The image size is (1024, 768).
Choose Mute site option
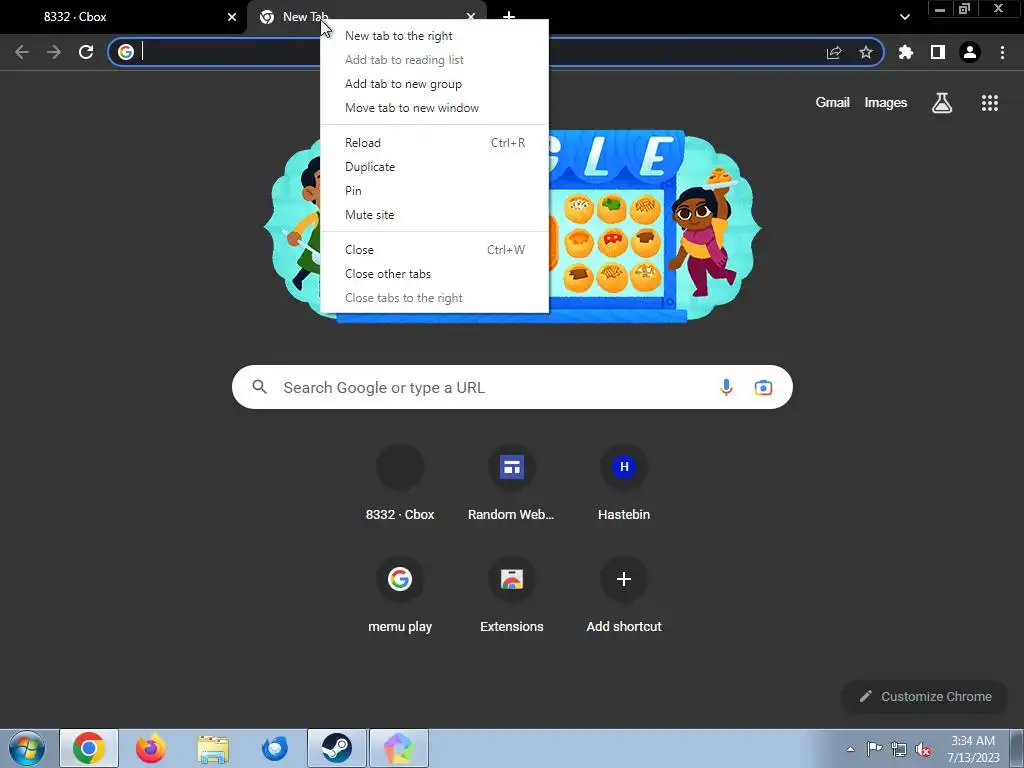pos(434,215)
